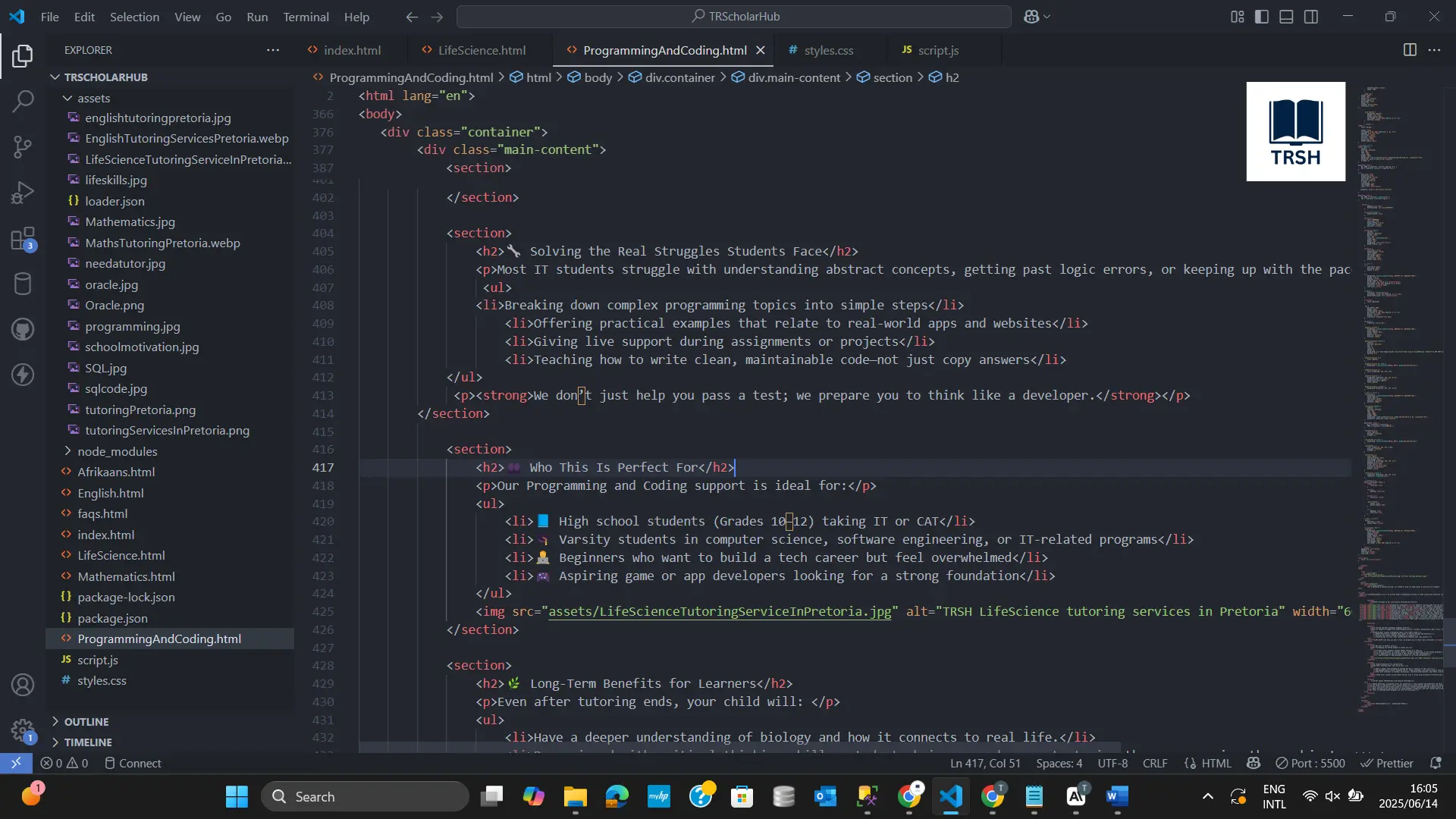Click div.container in the breadcrumb
The height and width of the screenshot is (819, 1456).
tap(679, 77)
